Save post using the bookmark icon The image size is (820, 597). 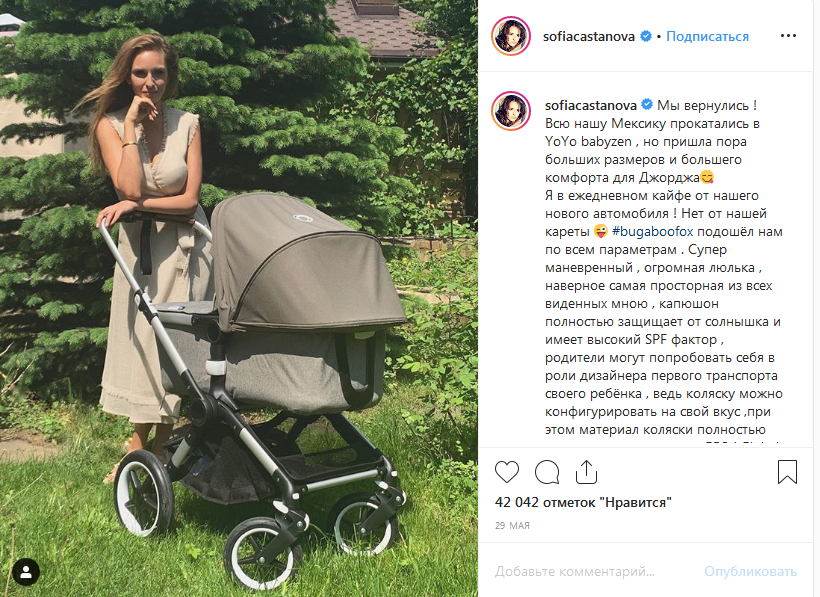coord(787,472)
